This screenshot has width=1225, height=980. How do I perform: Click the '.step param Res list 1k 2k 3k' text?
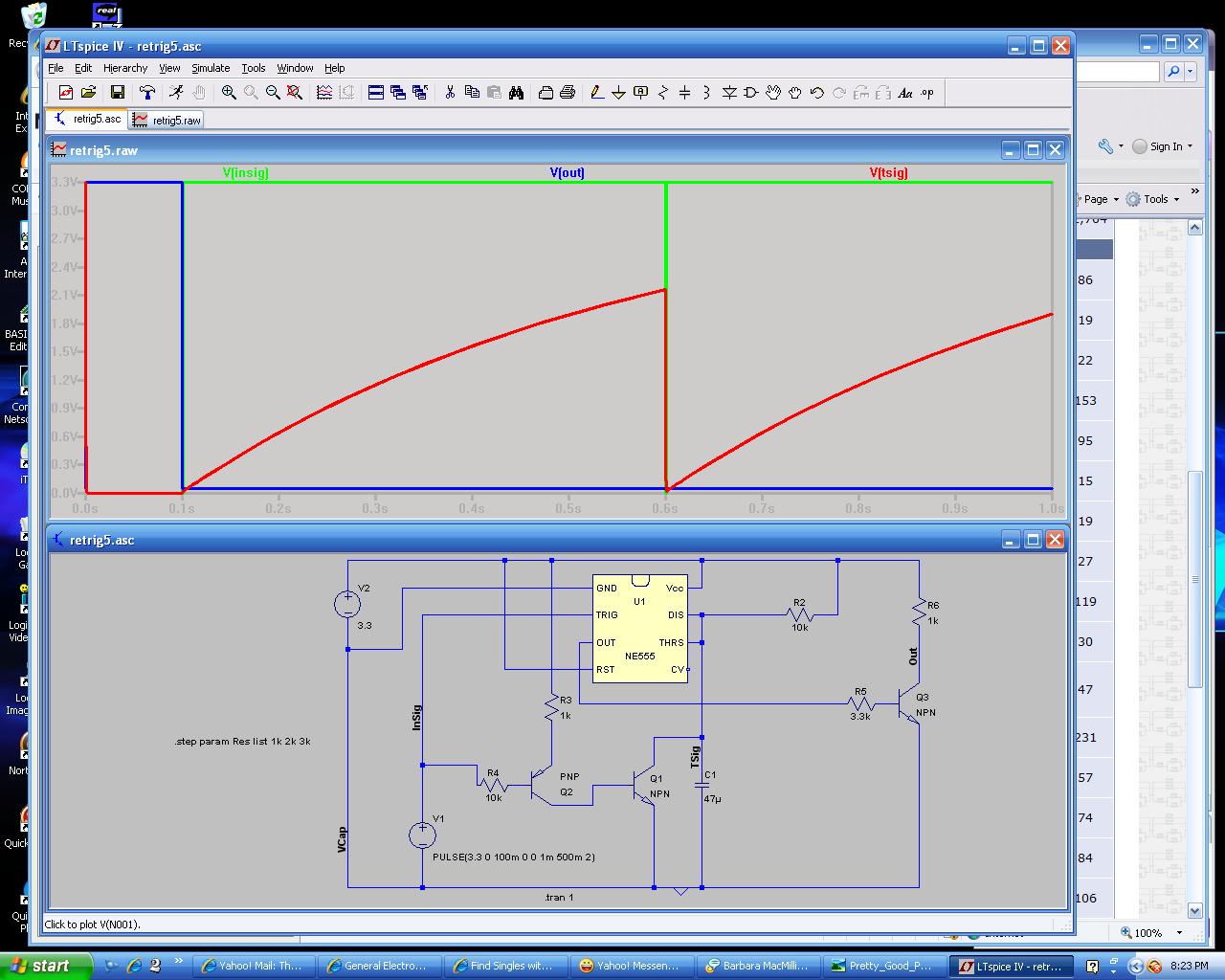click(242, 742)
